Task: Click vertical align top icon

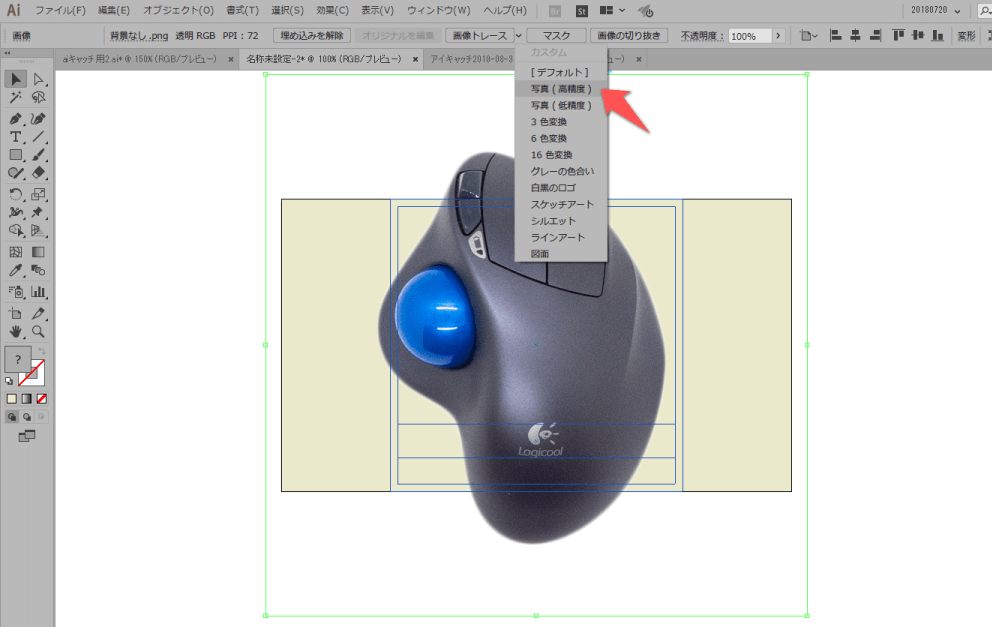Action: (898, 35)
